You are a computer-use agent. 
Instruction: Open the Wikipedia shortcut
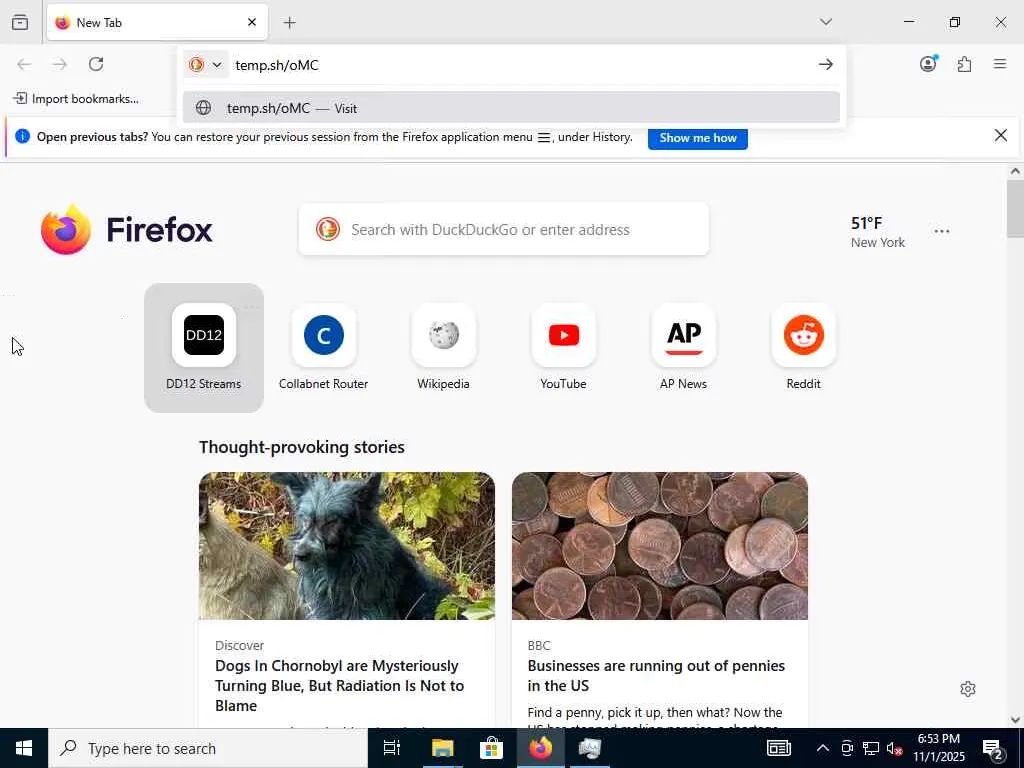pos(443,347)
